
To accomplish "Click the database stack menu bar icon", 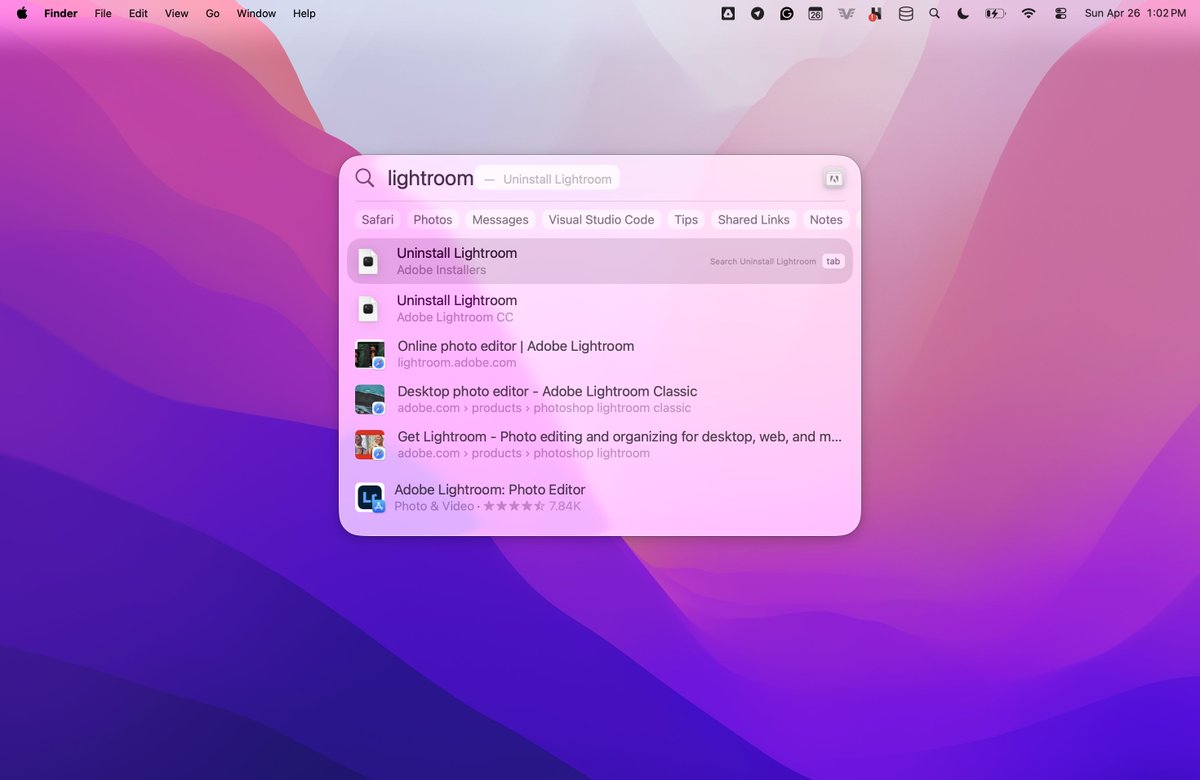I will [x=906, y=13].
